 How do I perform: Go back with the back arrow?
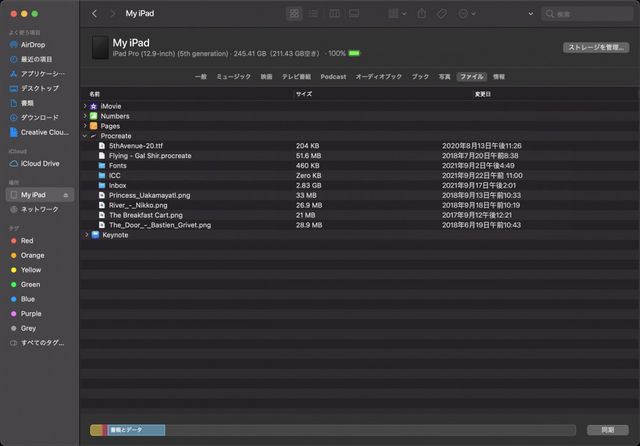[x=94, y=13]
